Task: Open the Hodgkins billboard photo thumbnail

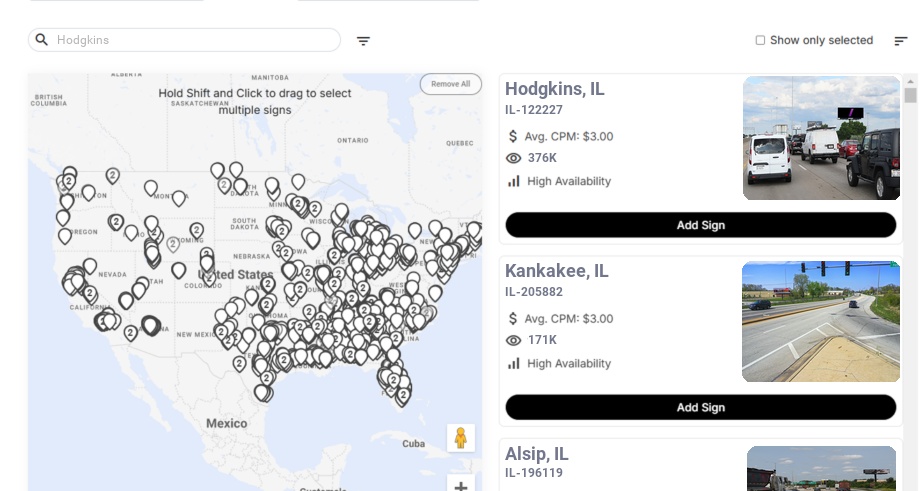Action: click(821, 139)
